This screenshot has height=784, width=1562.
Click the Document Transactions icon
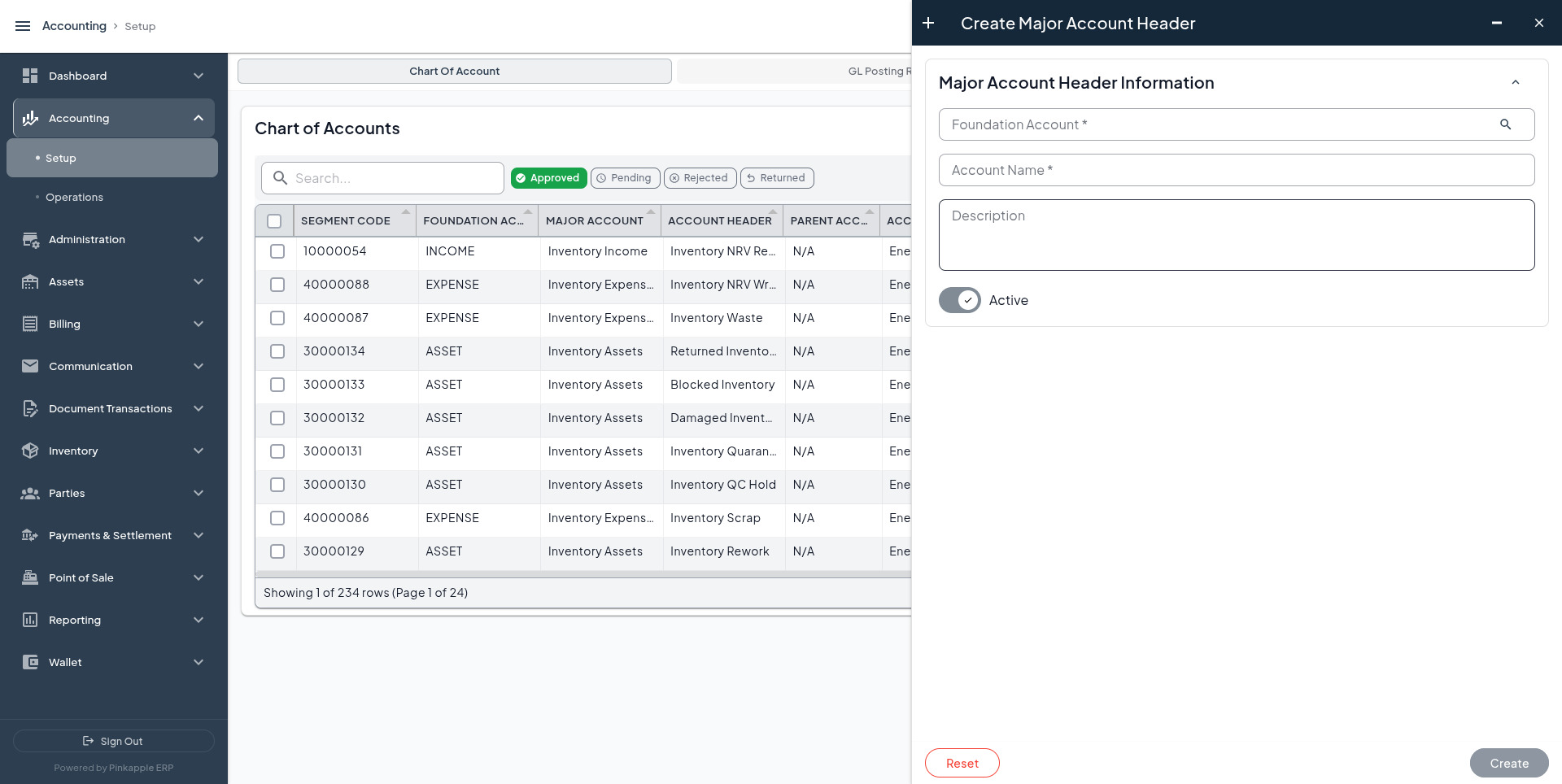click(x=30, y=408)
